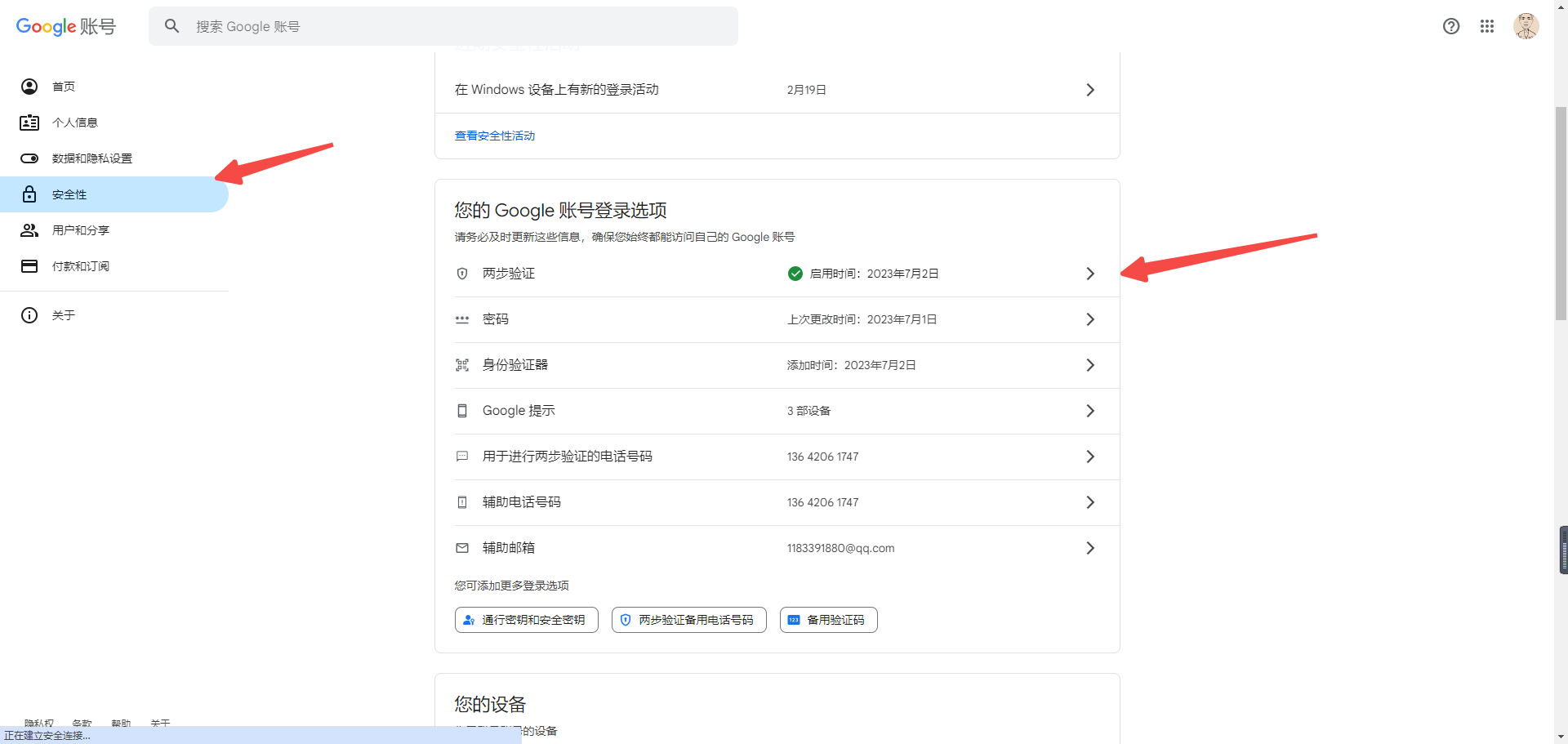Expand the 身份验证器 row chevron
The height and width of the screenshot is (744, 1568).
pyautogui.click(x=1090, y=365)
